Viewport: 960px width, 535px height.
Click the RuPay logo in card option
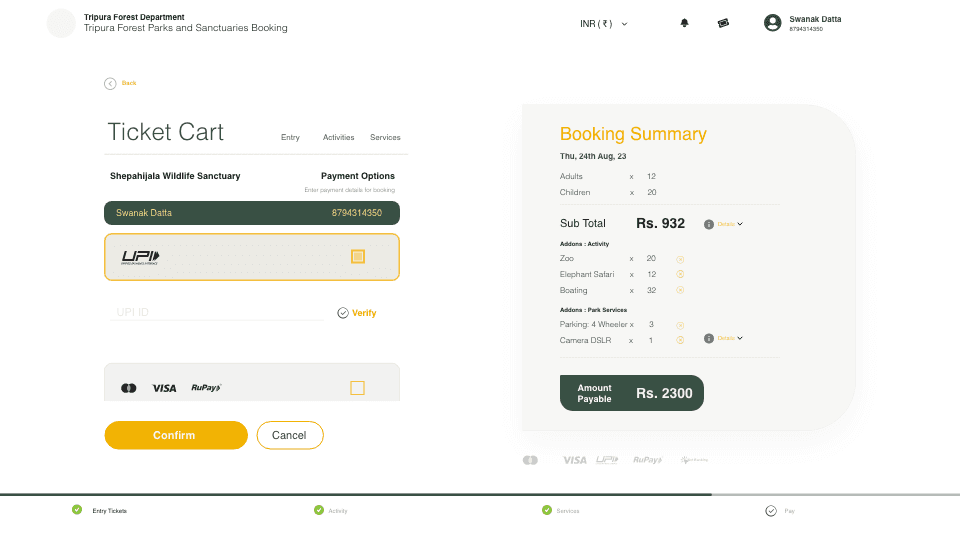click(x=206, y=387)
